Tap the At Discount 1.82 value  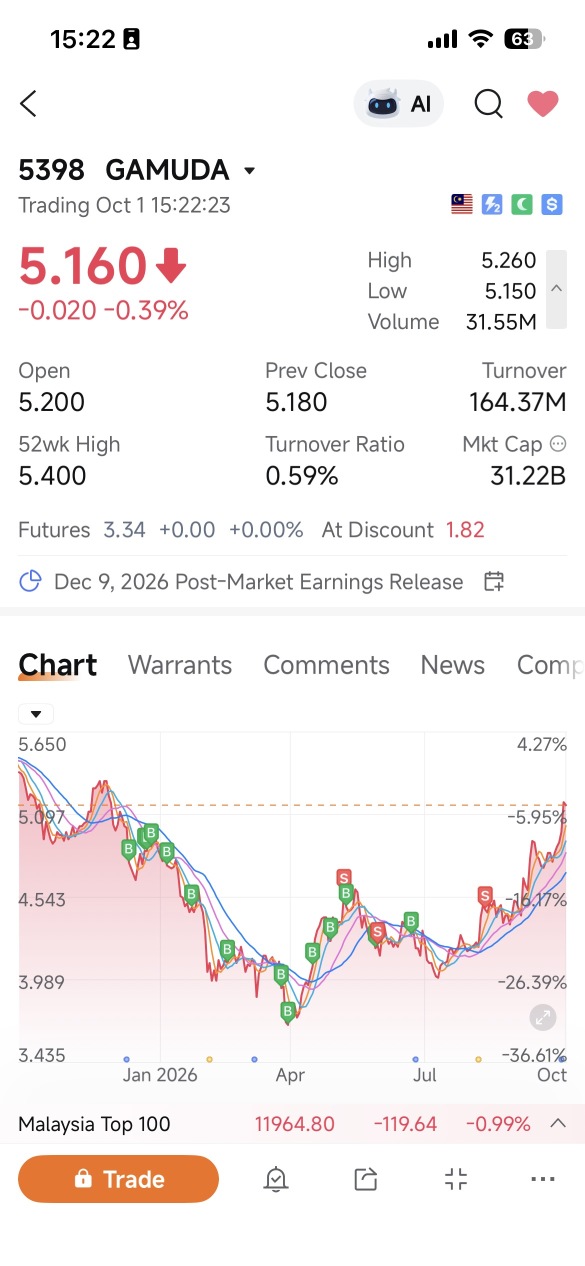tap(465, 530)
